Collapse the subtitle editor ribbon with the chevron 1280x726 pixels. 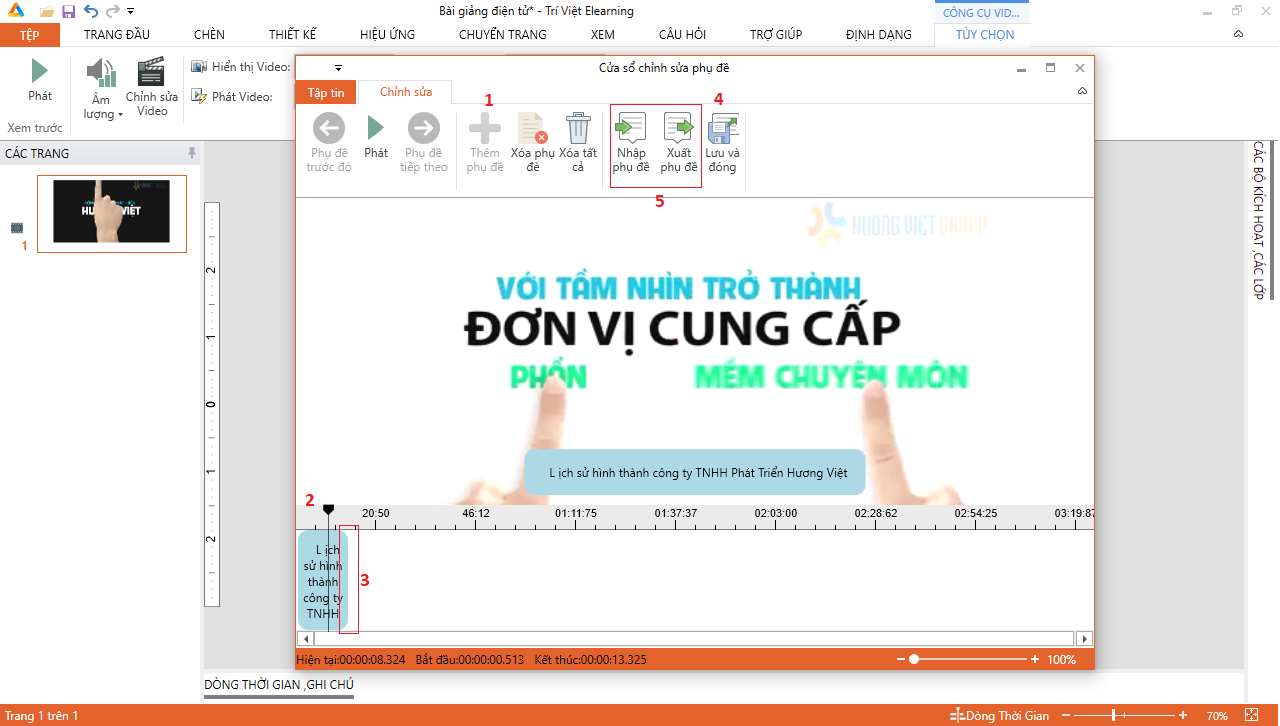[x=1082, y=92]
